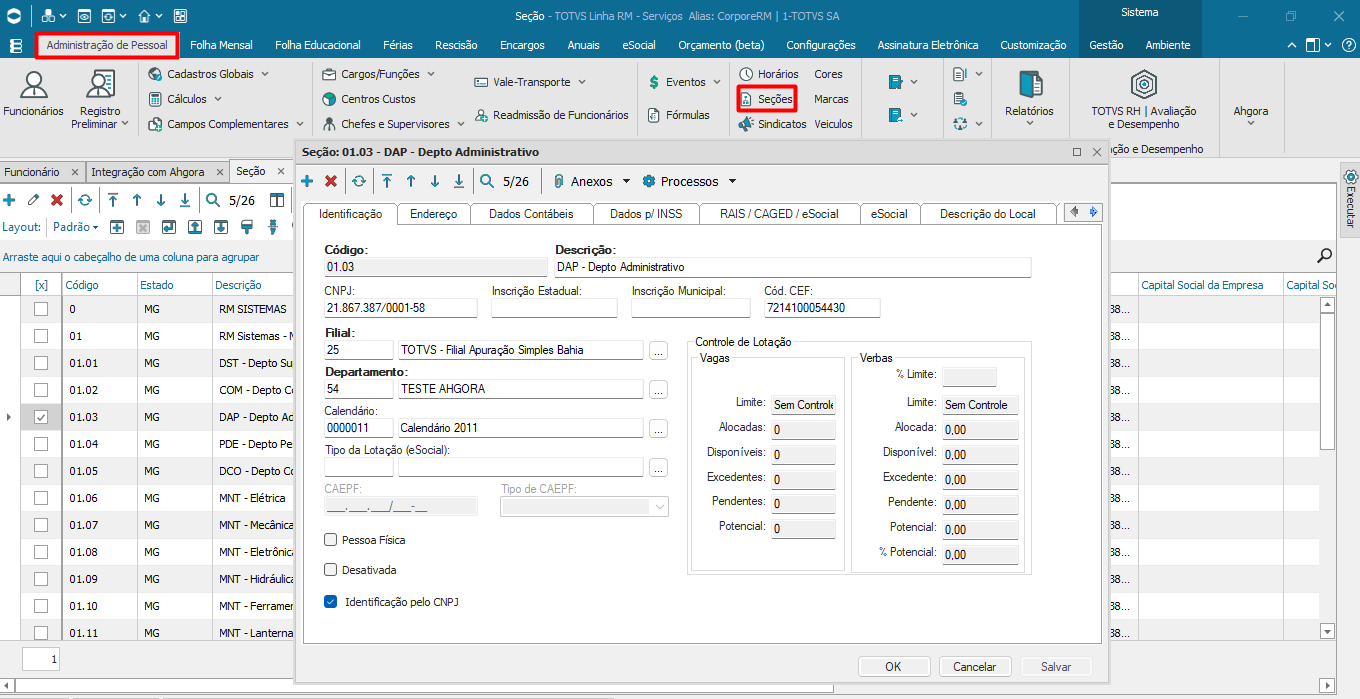Click the Descrição input field
Image resolution: width=1360 pixels, height=699 pixels.
(x=792, y=268)
